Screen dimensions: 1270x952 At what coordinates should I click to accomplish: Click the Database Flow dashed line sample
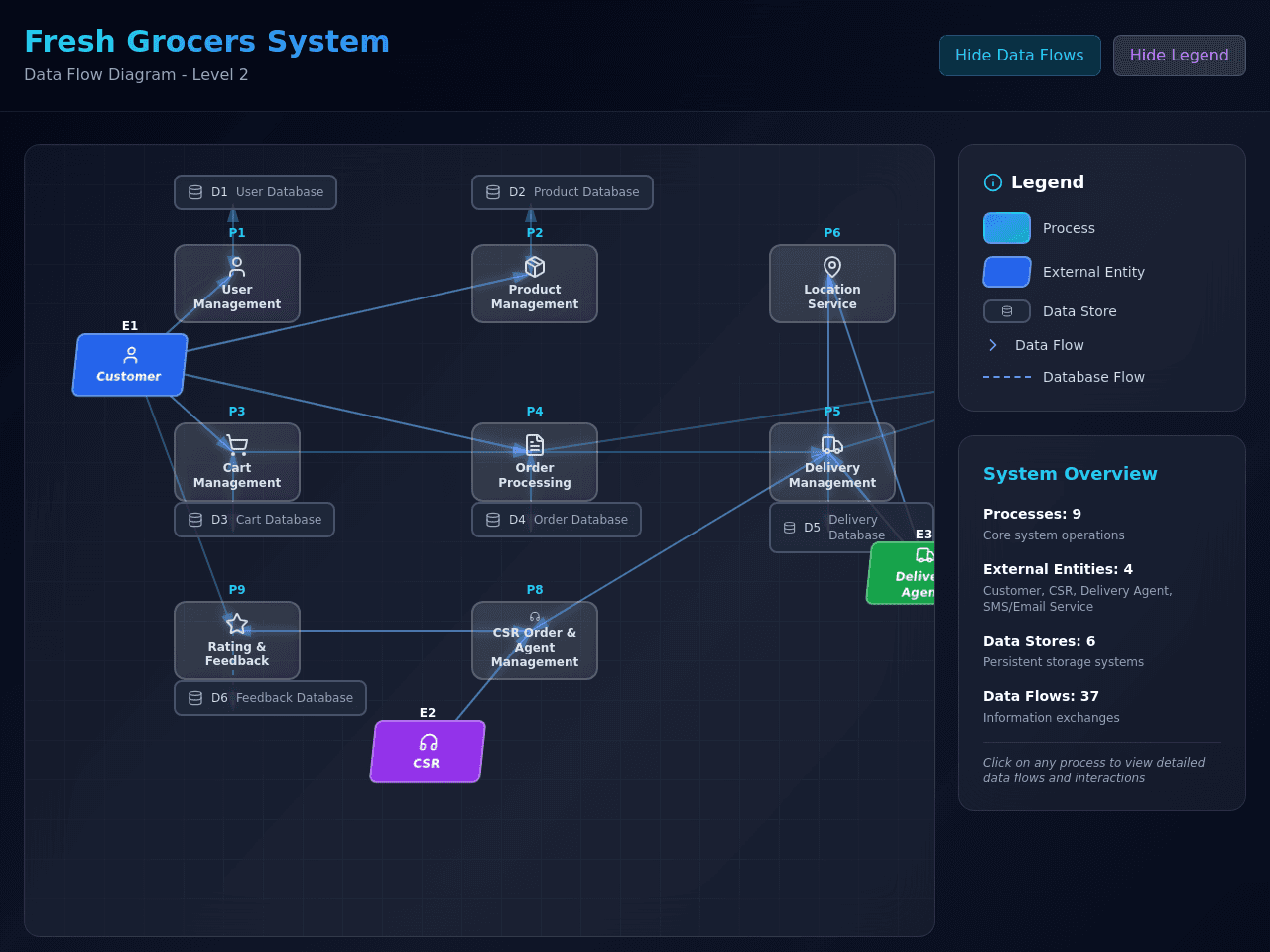coord(1007,377)
